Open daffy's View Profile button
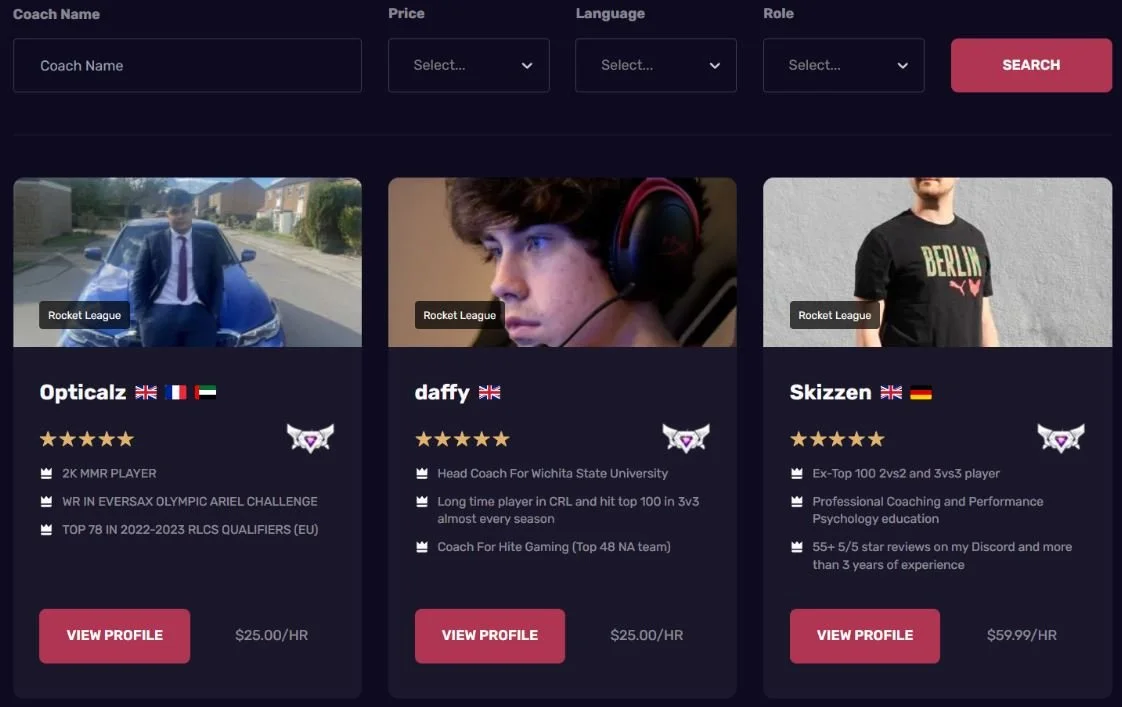1122x707 pixels. click(x=490, y=635)
